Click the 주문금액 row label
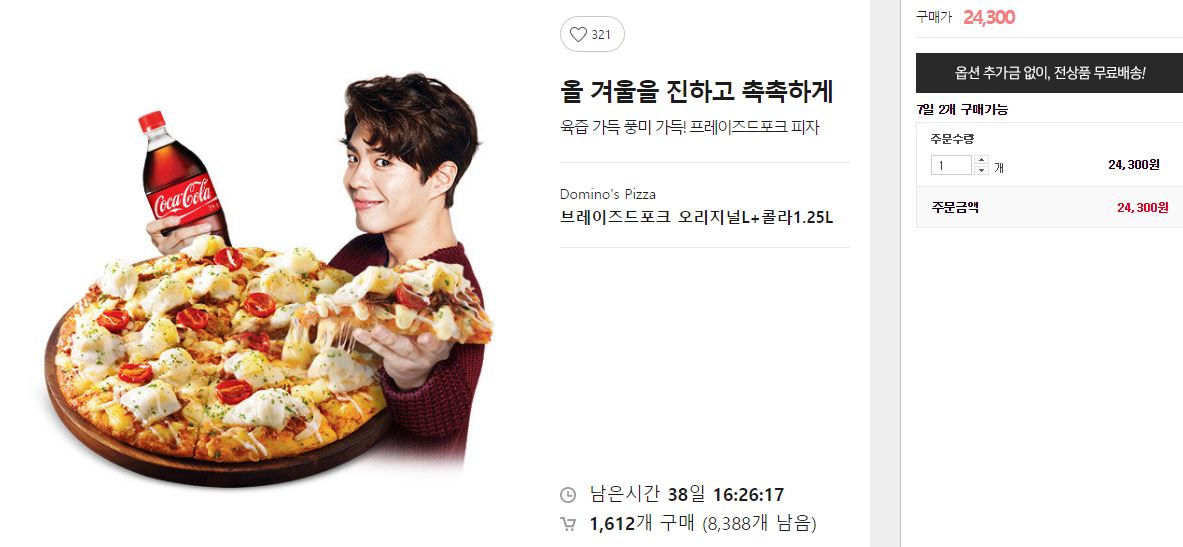This screenshot has width=1183, height=547. click(954, 207)
